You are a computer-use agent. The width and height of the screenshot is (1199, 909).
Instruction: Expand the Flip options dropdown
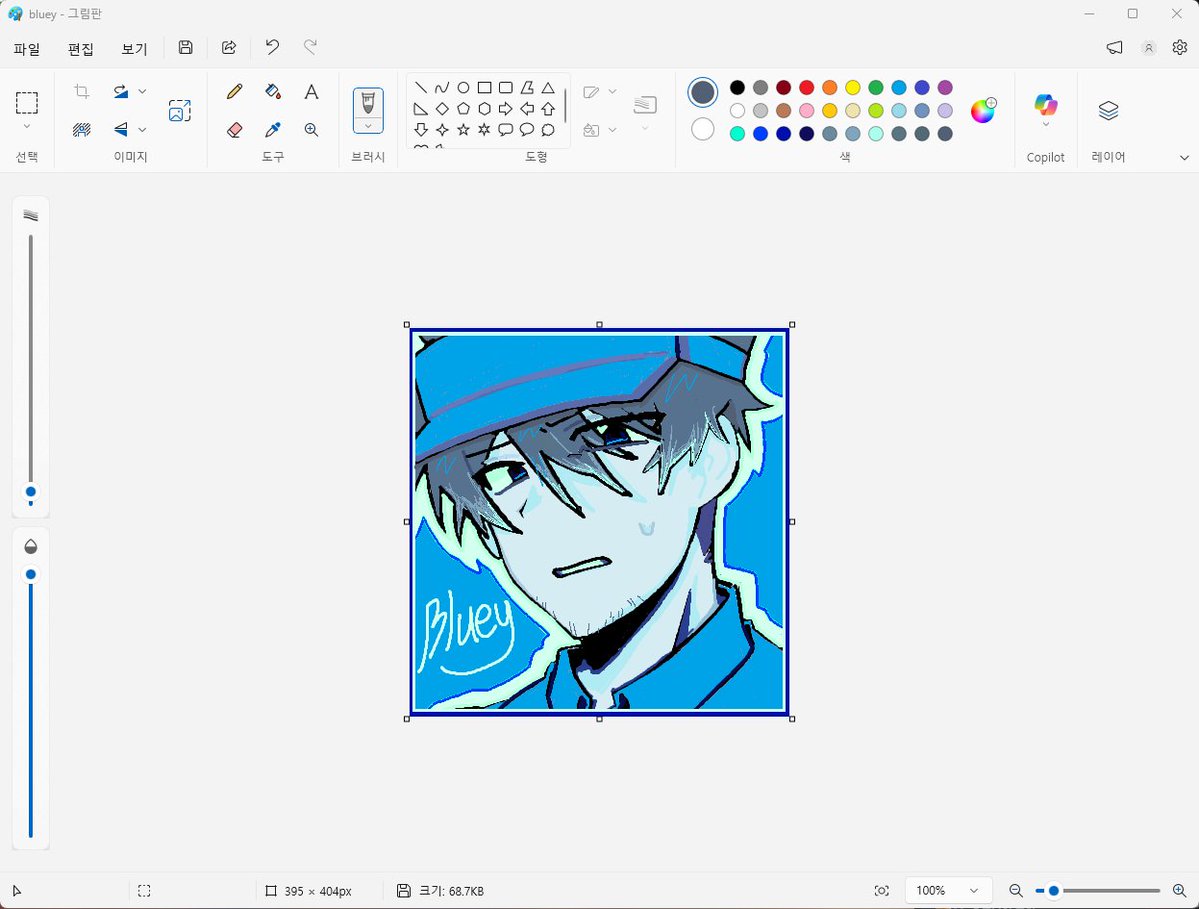[x=142, y=130]
